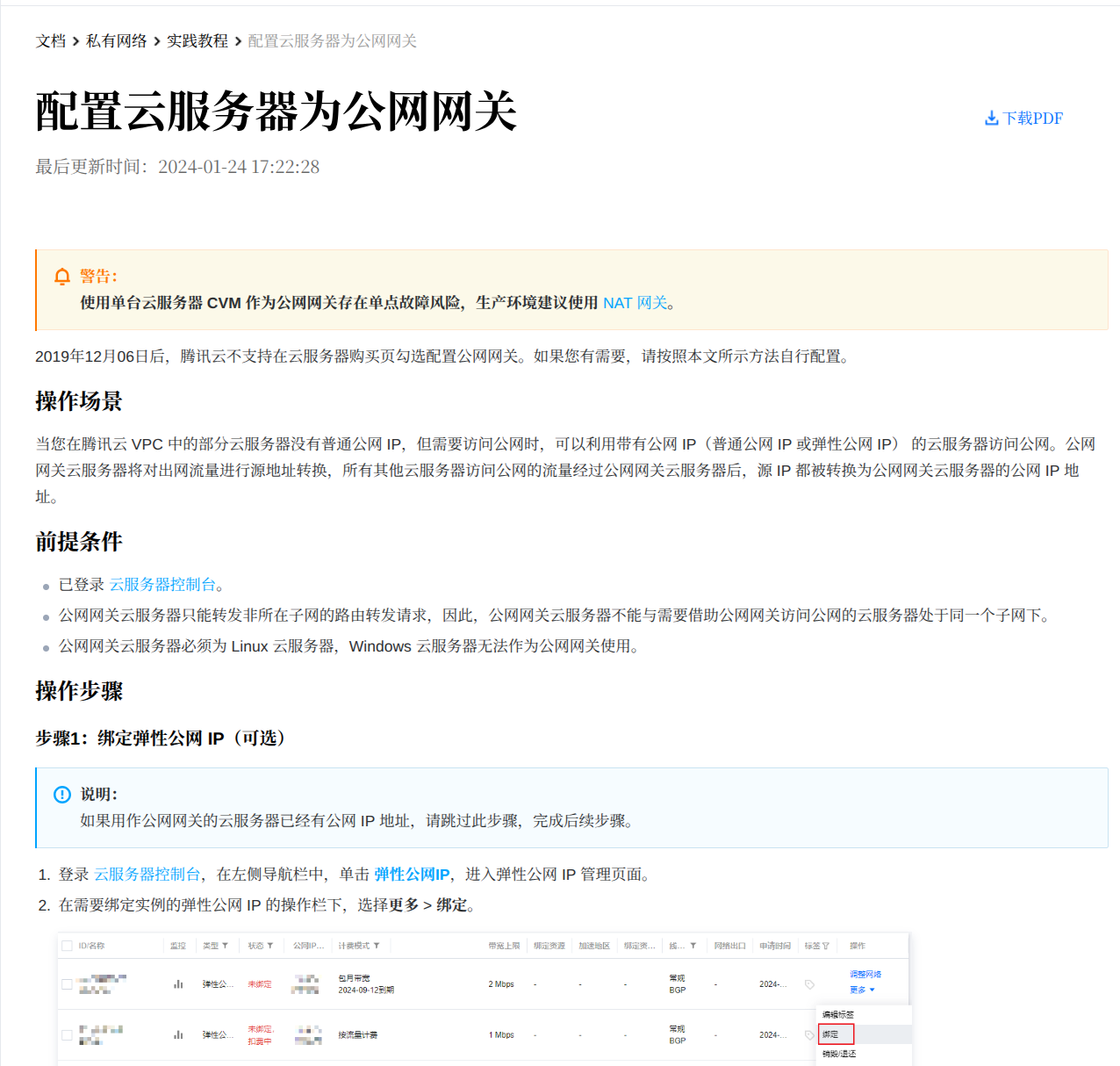Screen dimensions: 1120x1066
Task: Click 调整网络 in the first table row
Action: click(x=865, y=975)
